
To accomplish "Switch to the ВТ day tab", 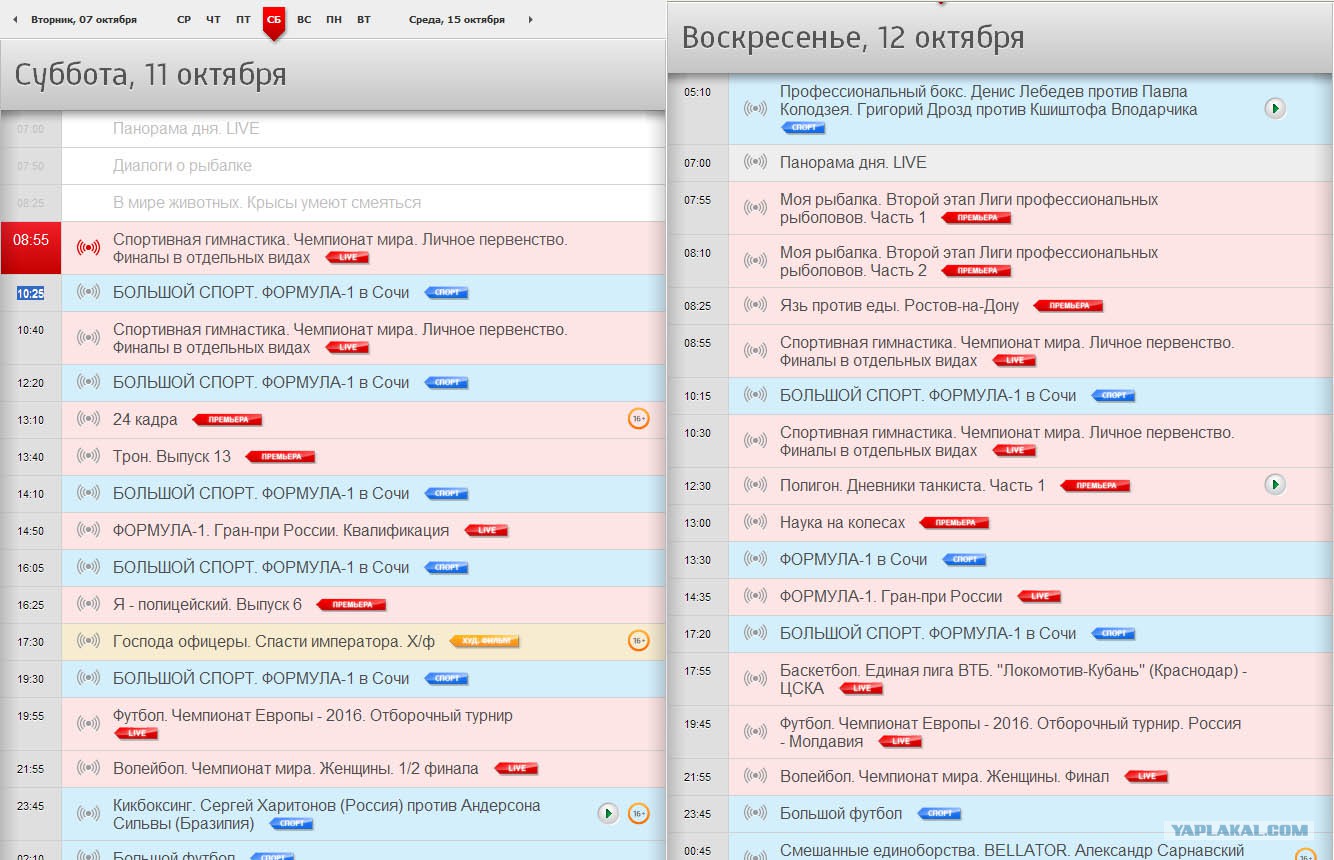I will click(364, 20).
